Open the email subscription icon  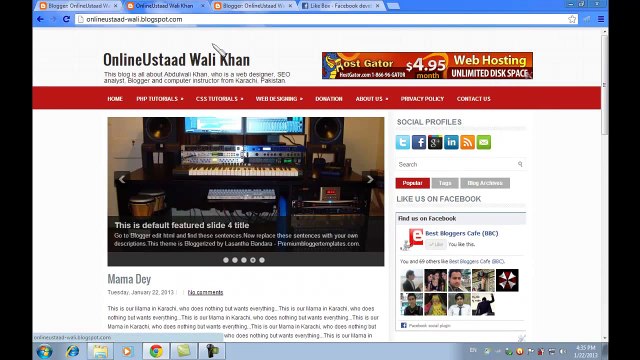click(484, 142)
